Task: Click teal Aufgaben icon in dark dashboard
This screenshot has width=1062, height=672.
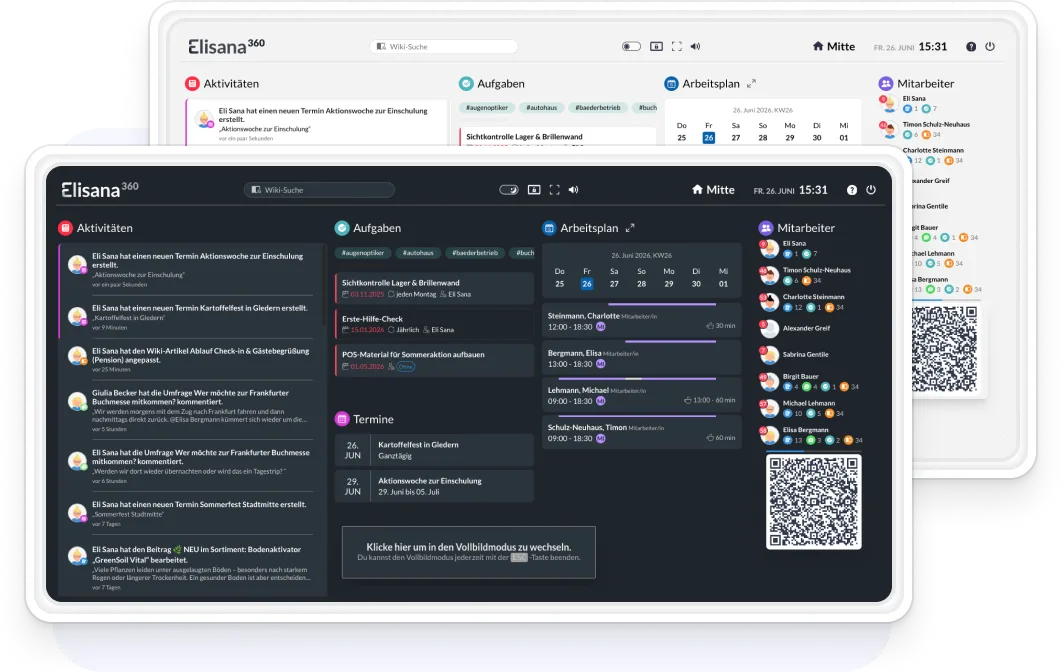Action: tap(342, 228)
